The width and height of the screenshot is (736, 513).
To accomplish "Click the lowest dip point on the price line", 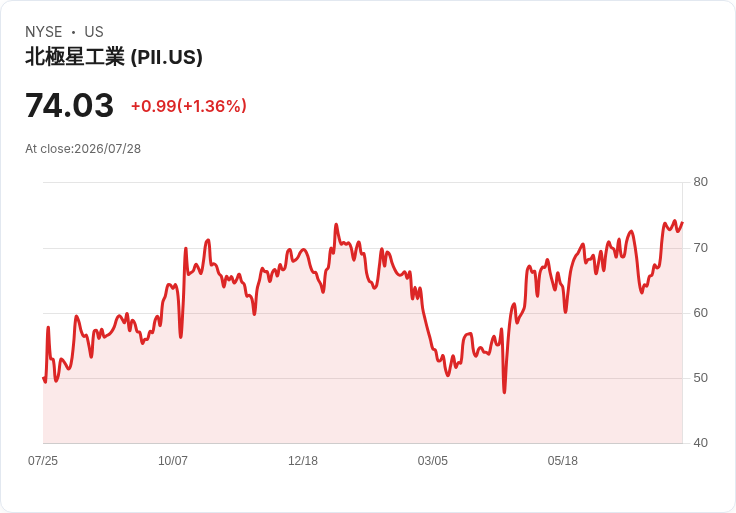I will coord(505,392).
